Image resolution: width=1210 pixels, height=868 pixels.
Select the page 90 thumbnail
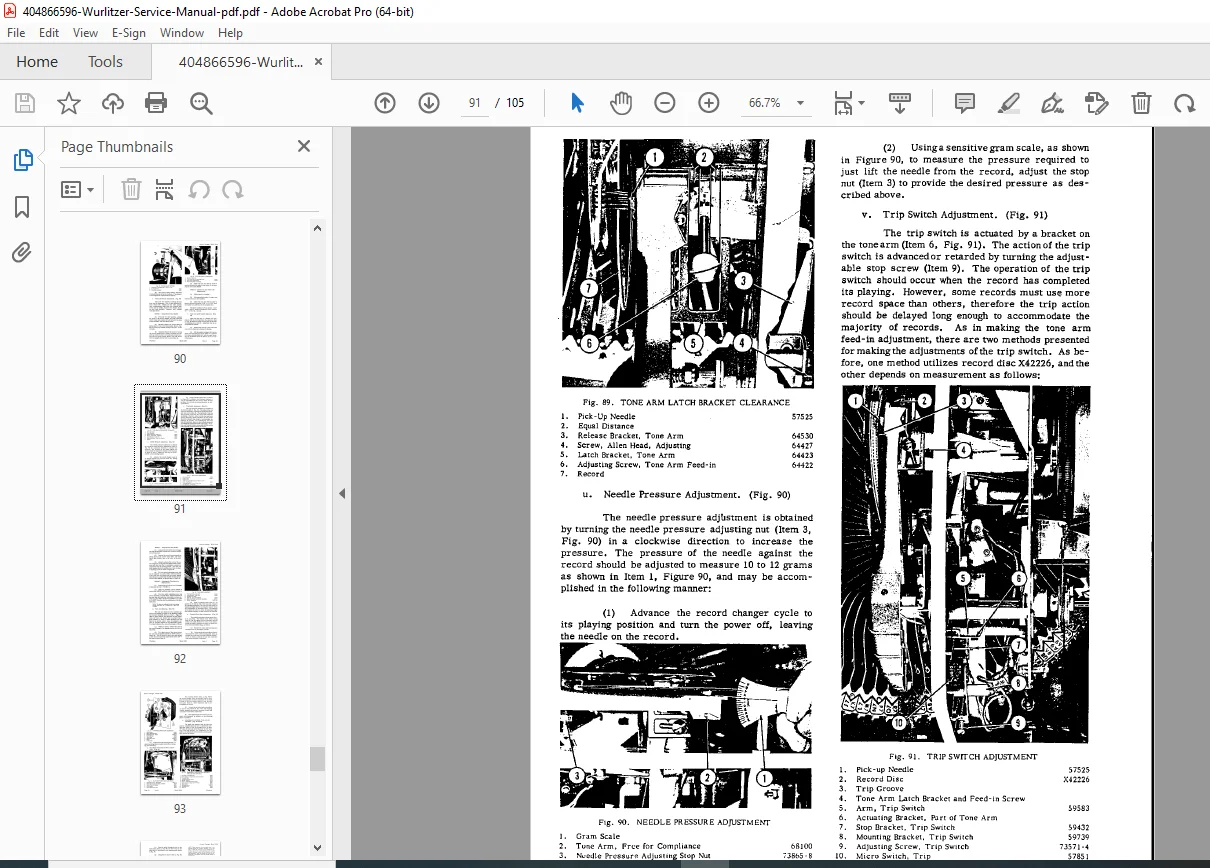coord(180,293)
